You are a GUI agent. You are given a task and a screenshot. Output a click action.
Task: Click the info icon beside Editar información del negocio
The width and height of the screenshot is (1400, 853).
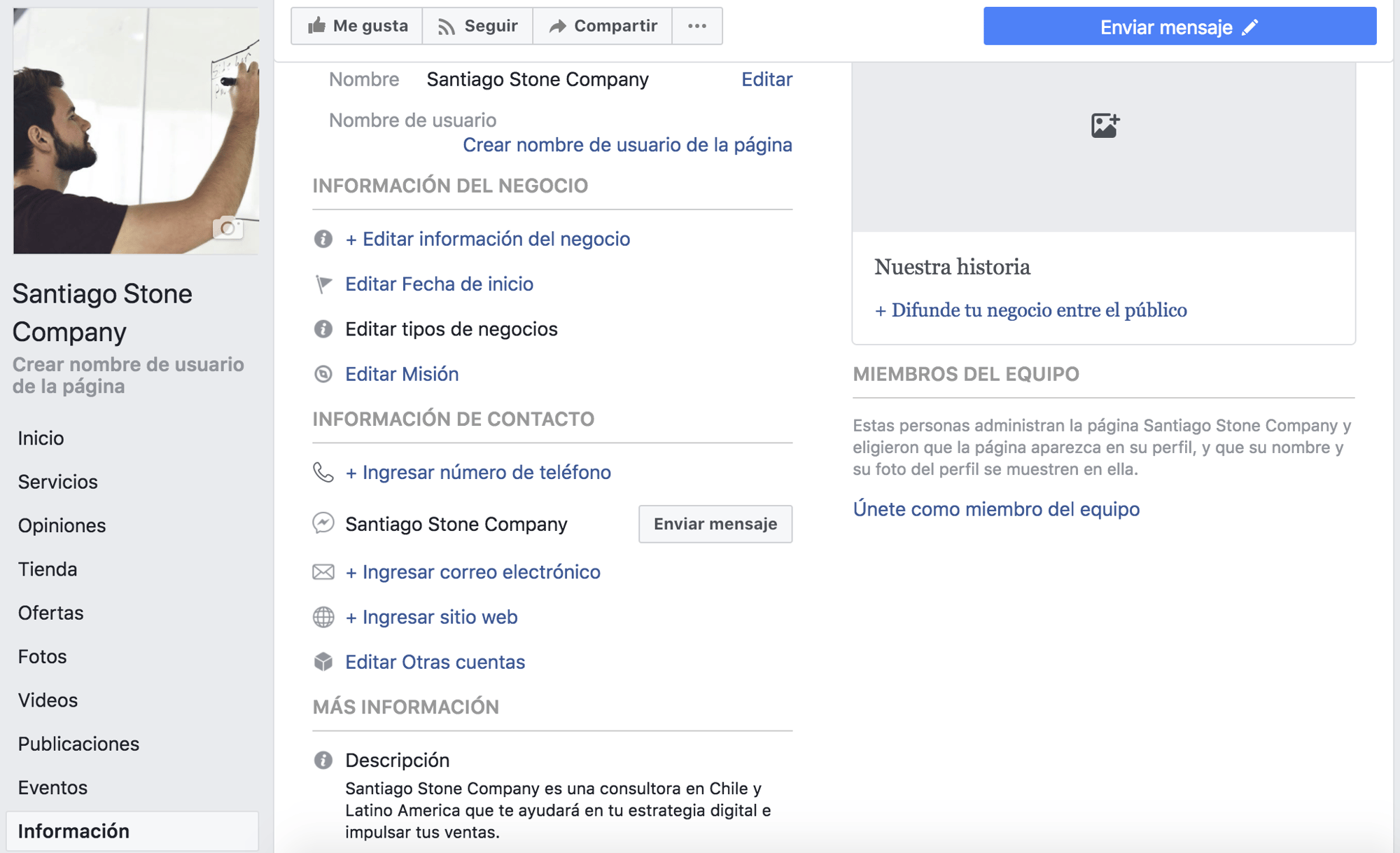pos(323,239)
